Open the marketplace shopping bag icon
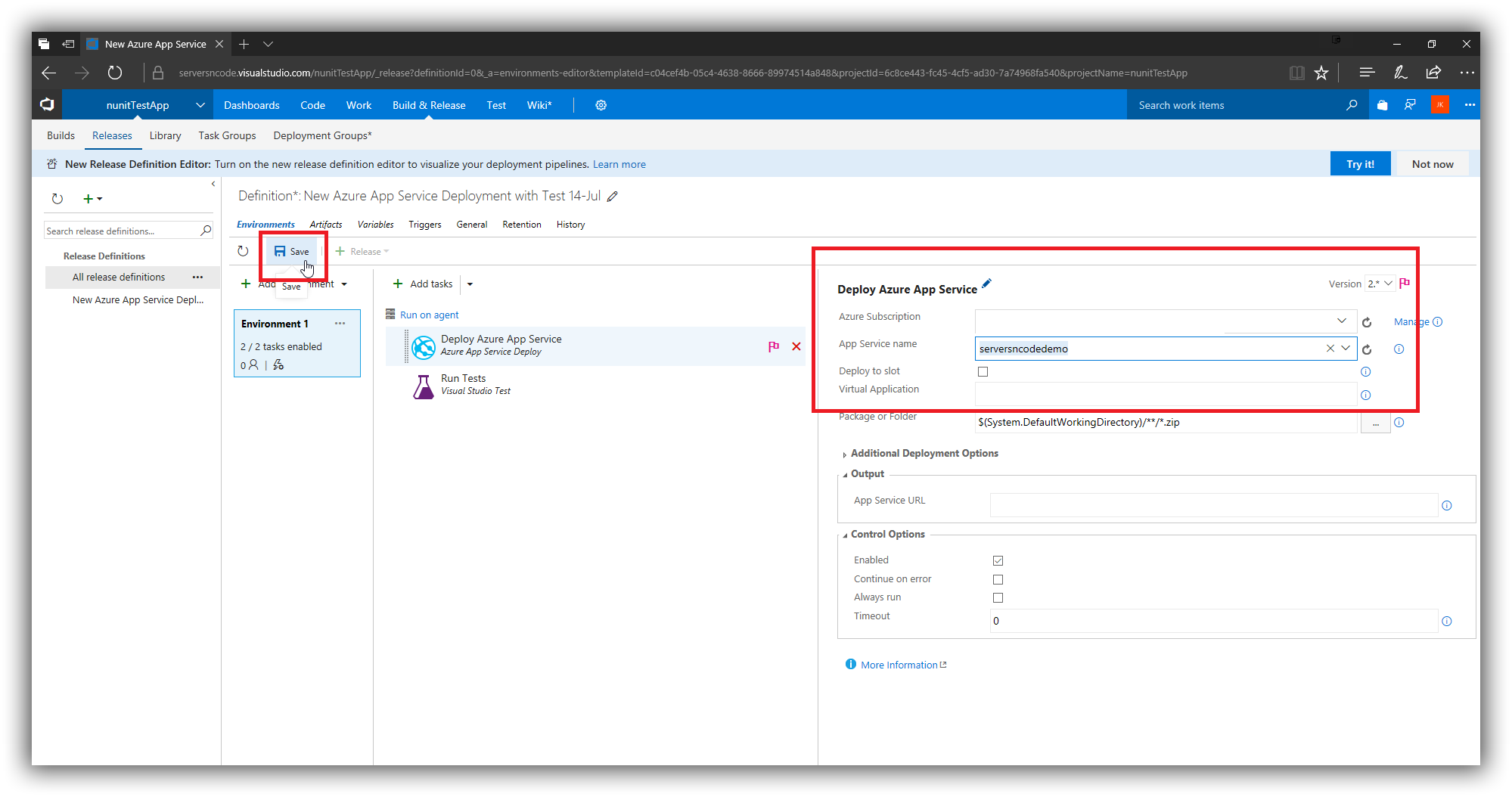Image resolution: width=1512 pixels, height=797 pixels. (1382, 105)
